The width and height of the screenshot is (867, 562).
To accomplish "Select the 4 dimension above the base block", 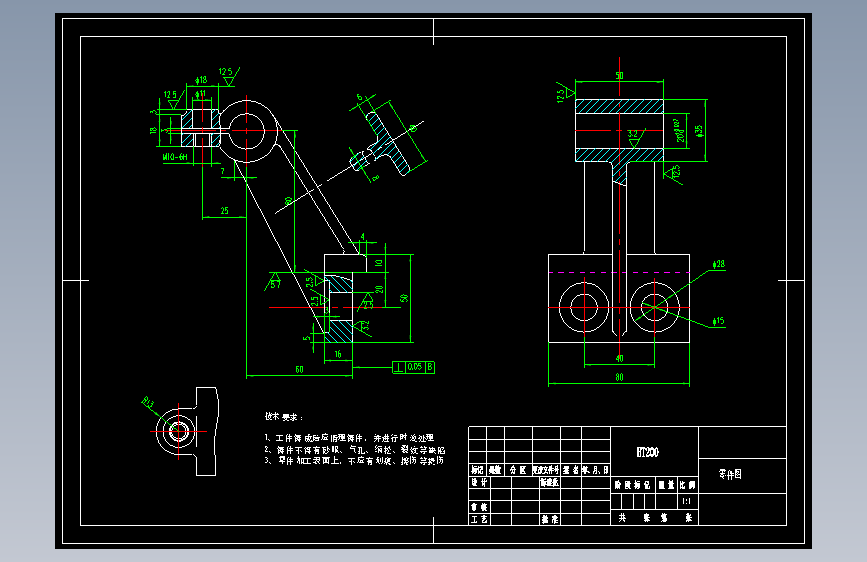I will [363, 237].
